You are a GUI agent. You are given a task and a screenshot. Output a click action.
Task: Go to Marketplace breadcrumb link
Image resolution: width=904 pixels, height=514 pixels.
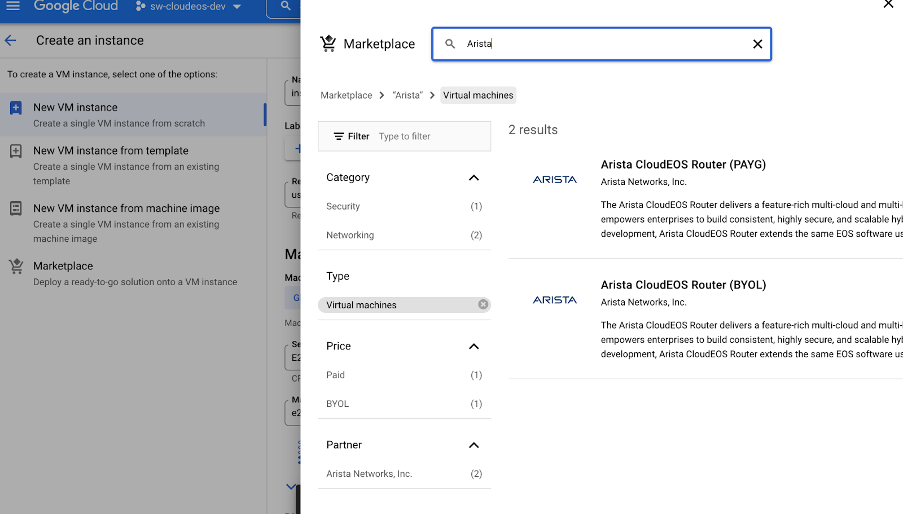coord(346,95)
